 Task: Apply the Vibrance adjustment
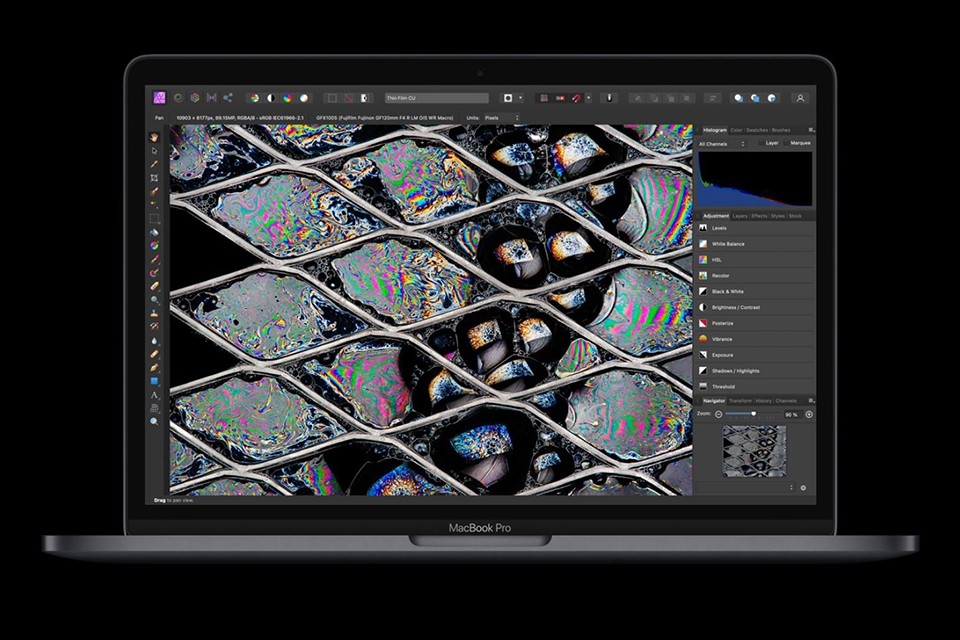pos(730,339)
